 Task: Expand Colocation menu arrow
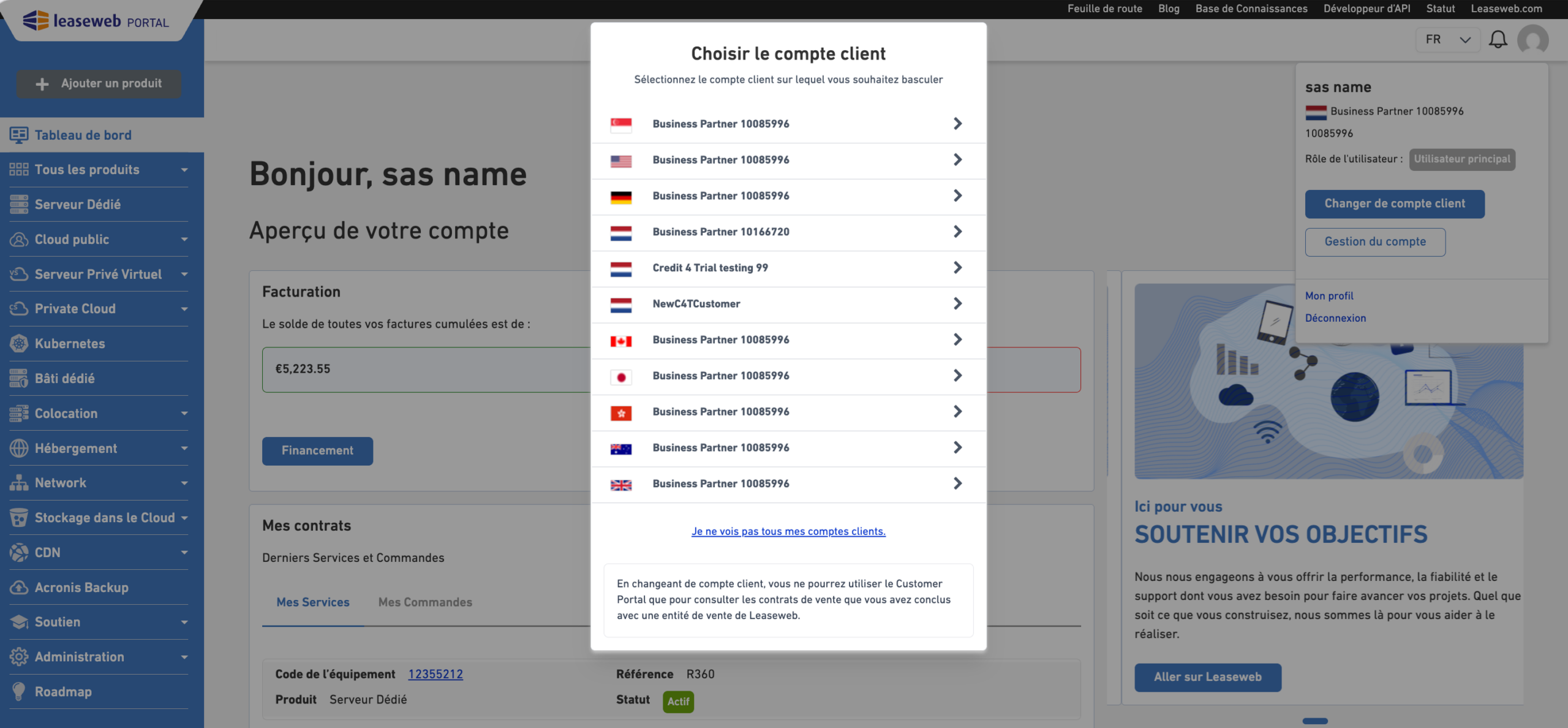(184, 414)
